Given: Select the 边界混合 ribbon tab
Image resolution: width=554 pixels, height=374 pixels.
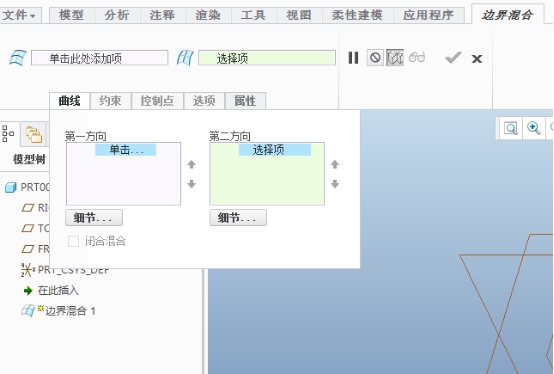Looking at the screenshot, I should click(x=507, y=14).
